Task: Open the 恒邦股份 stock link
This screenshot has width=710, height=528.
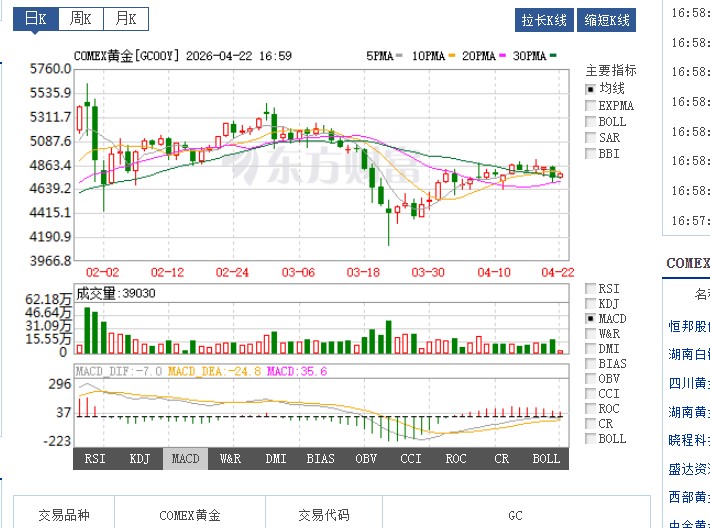Action: coord(689,326)
